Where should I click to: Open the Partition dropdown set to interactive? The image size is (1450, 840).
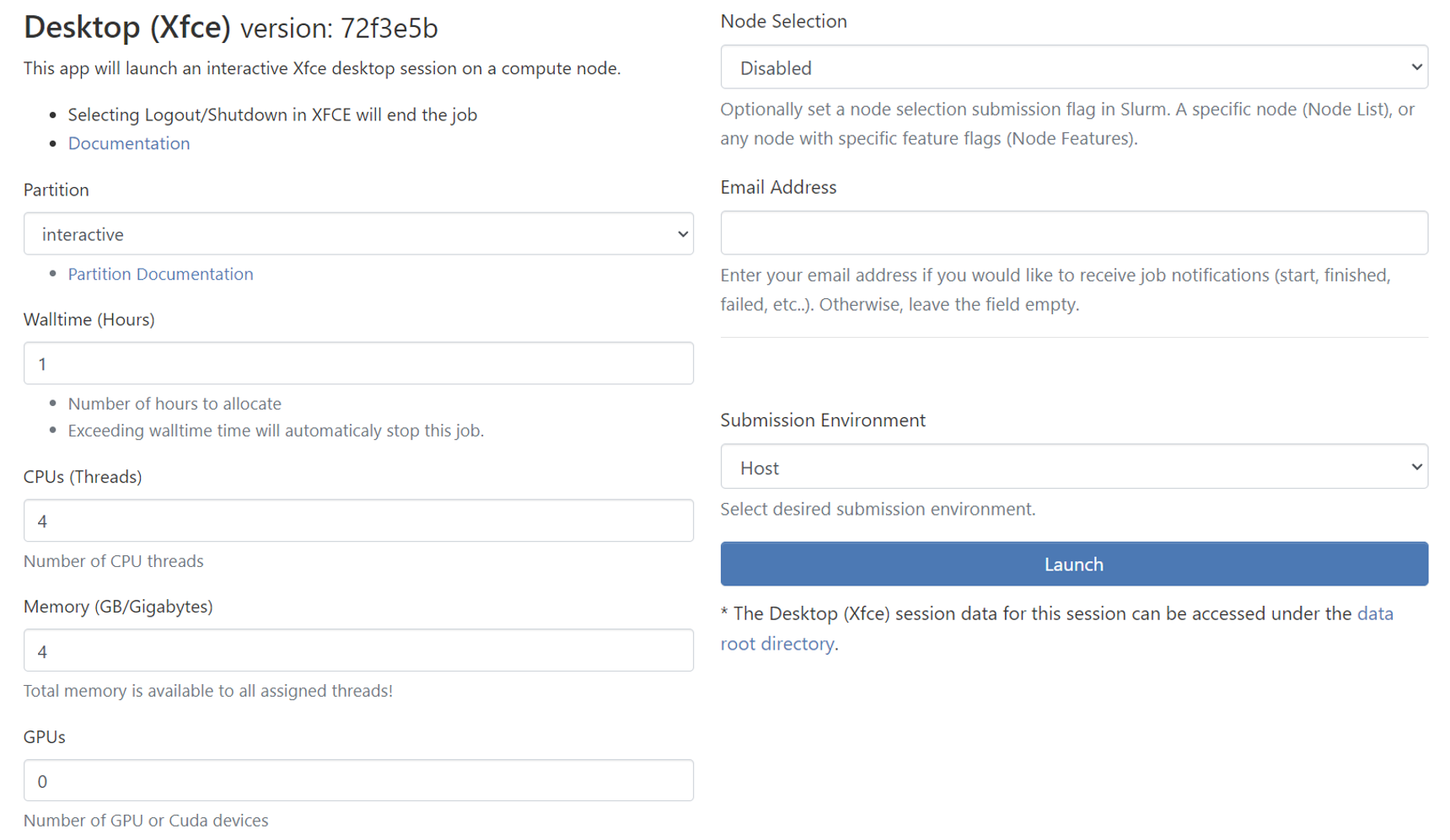click(358, 233)
